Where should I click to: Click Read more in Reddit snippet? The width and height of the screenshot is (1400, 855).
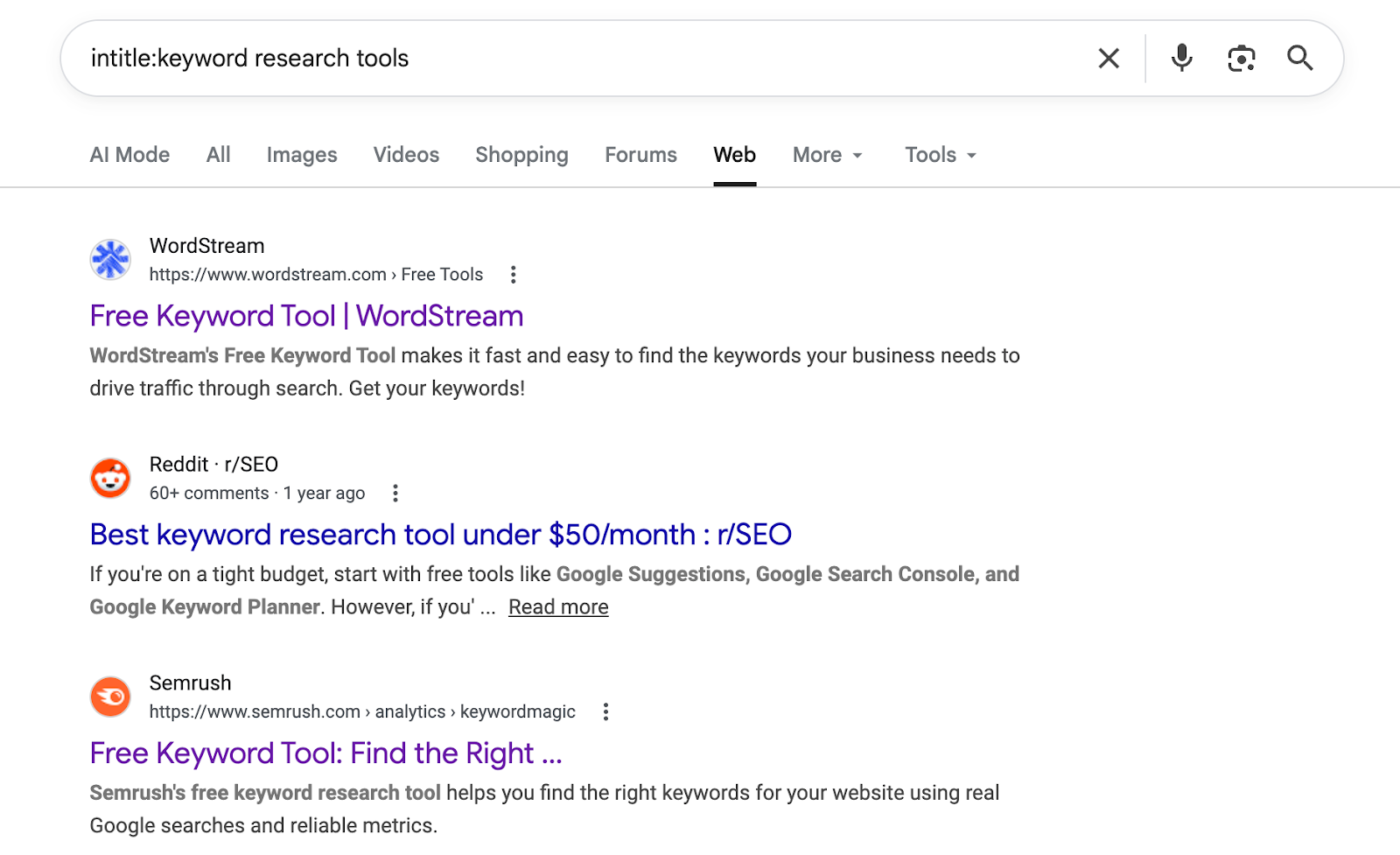point(558,607)
